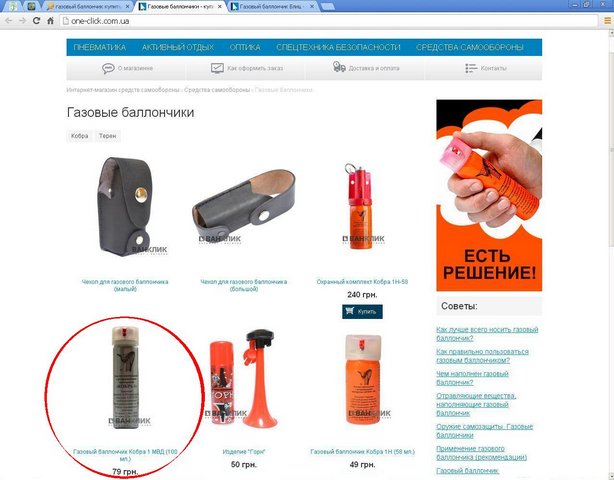The width and height of the screenshot is (614, 480).
Task: Open the Изделие "Горн" product link
Action: coord(244,451)
